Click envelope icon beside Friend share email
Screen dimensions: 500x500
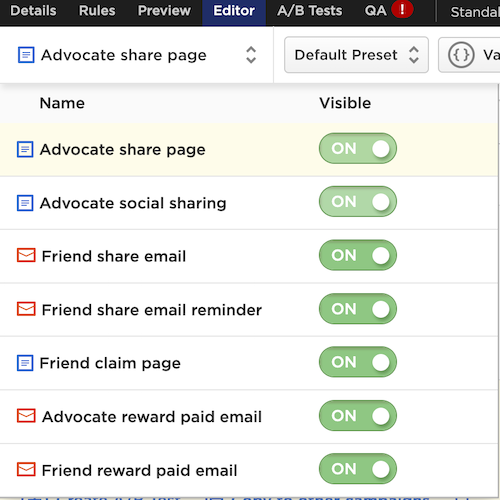(26, 255)
